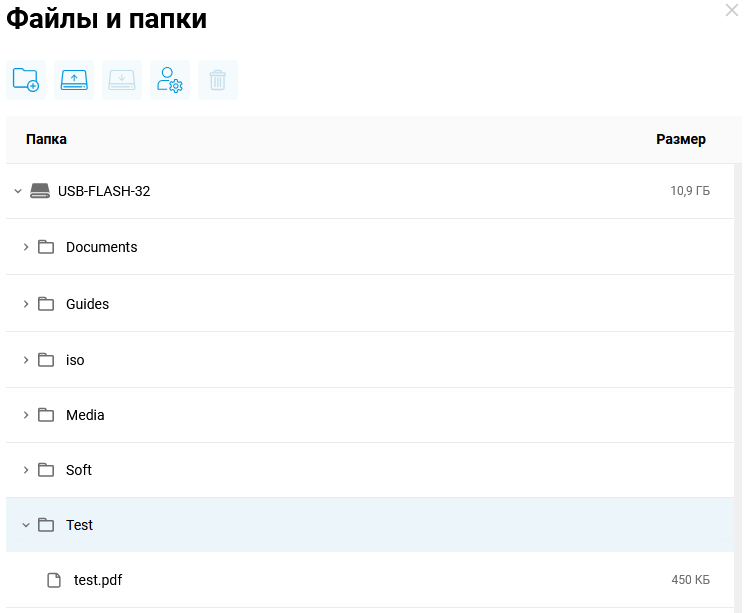Screen dimensions: 744x613
Task: Click the Documents folder icon
Action: 46,247
